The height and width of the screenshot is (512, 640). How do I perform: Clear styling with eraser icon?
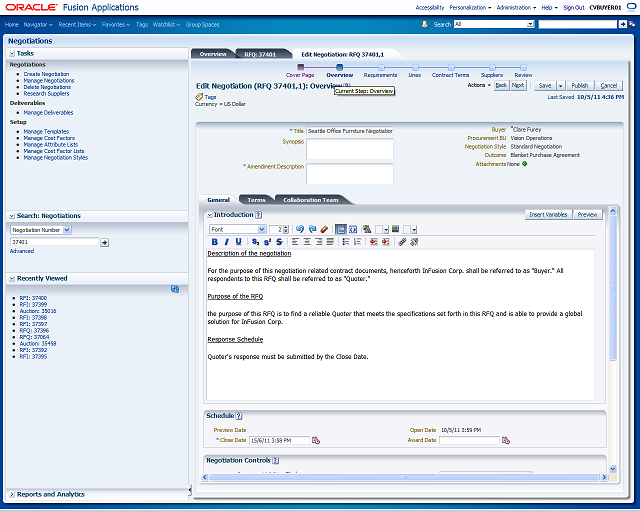click(x=324, y=229)
